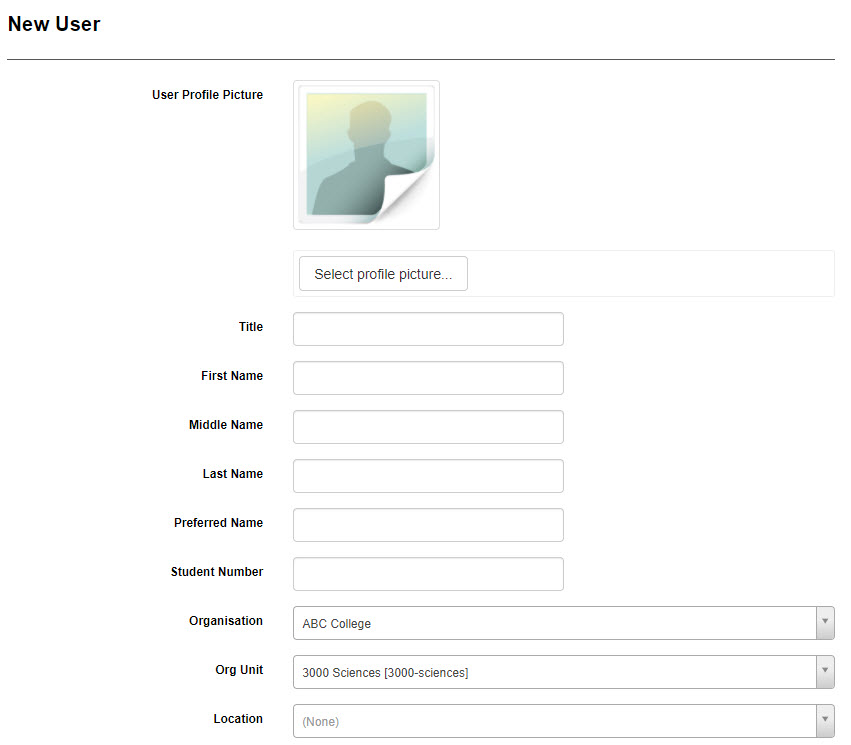851x745 pixels.
Task: Click the arrow on the Organisation combo box
Action: point(825,623)
